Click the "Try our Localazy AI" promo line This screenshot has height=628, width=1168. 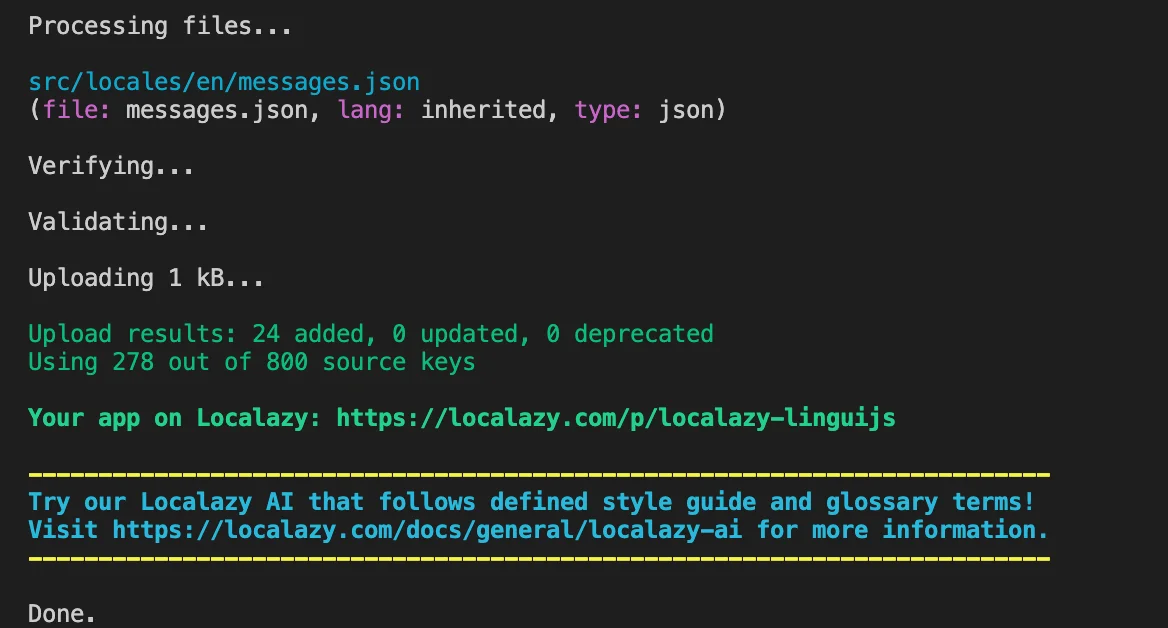531,501
